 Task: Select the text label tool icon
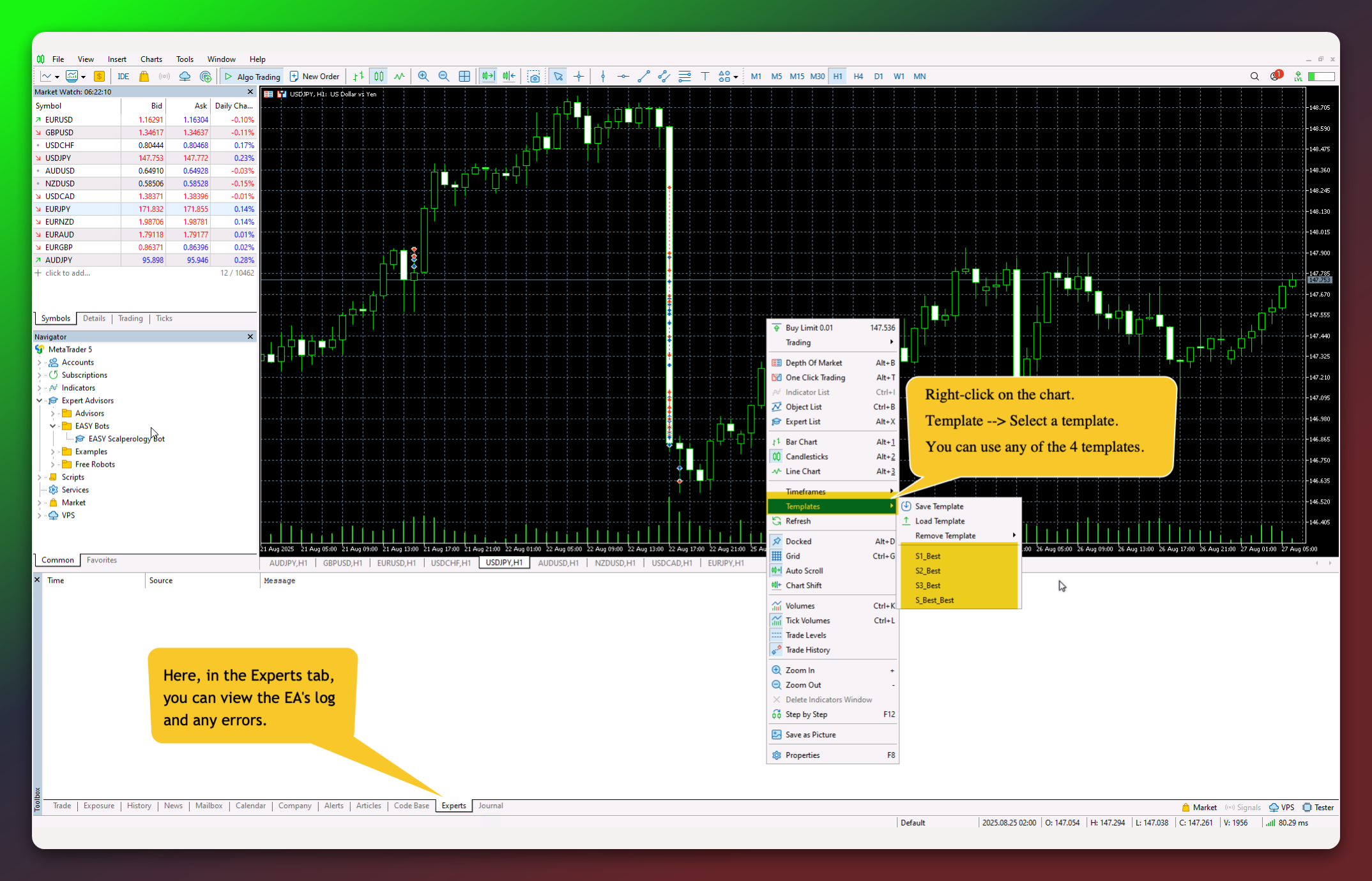pos(705,77)
